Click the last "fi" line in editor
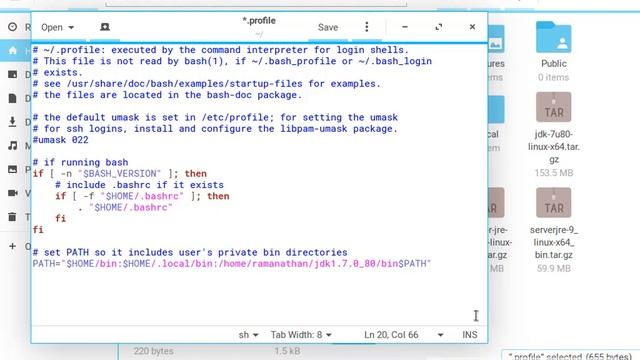Screen dimensions: 640x360 click(38, 230)
